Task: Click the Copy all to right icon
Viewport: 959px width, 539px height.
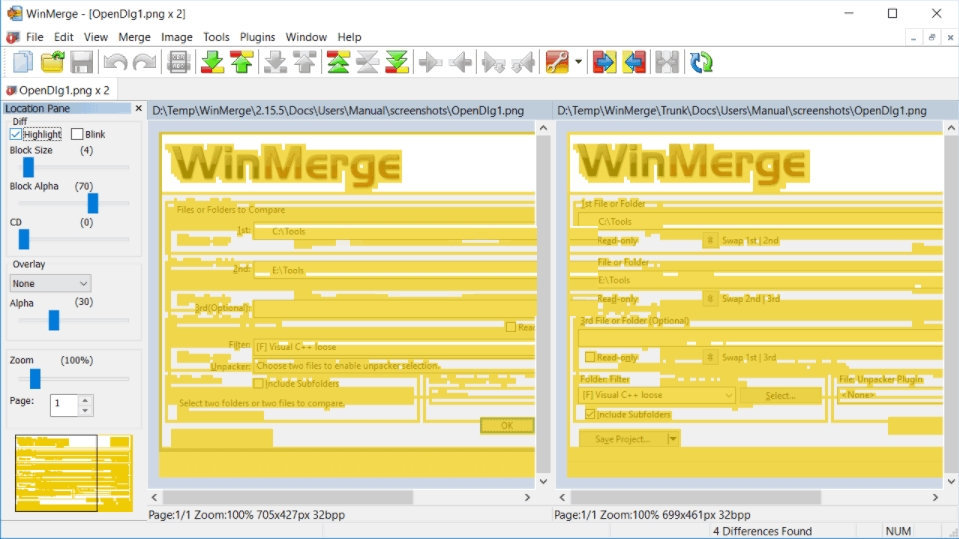Action: point(604,62)
